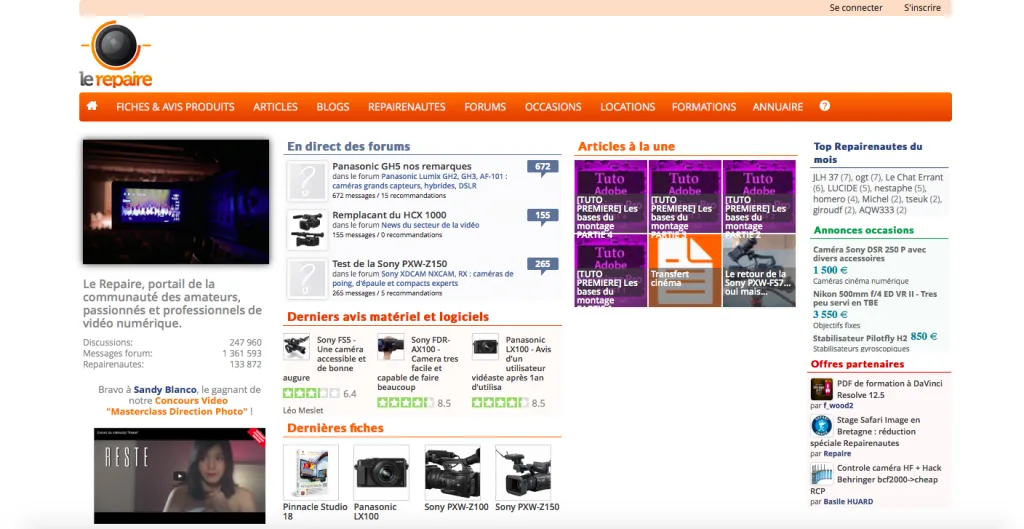
Task: Open Stage Safari Image en Bretagne offer
Action: [865, 431]
